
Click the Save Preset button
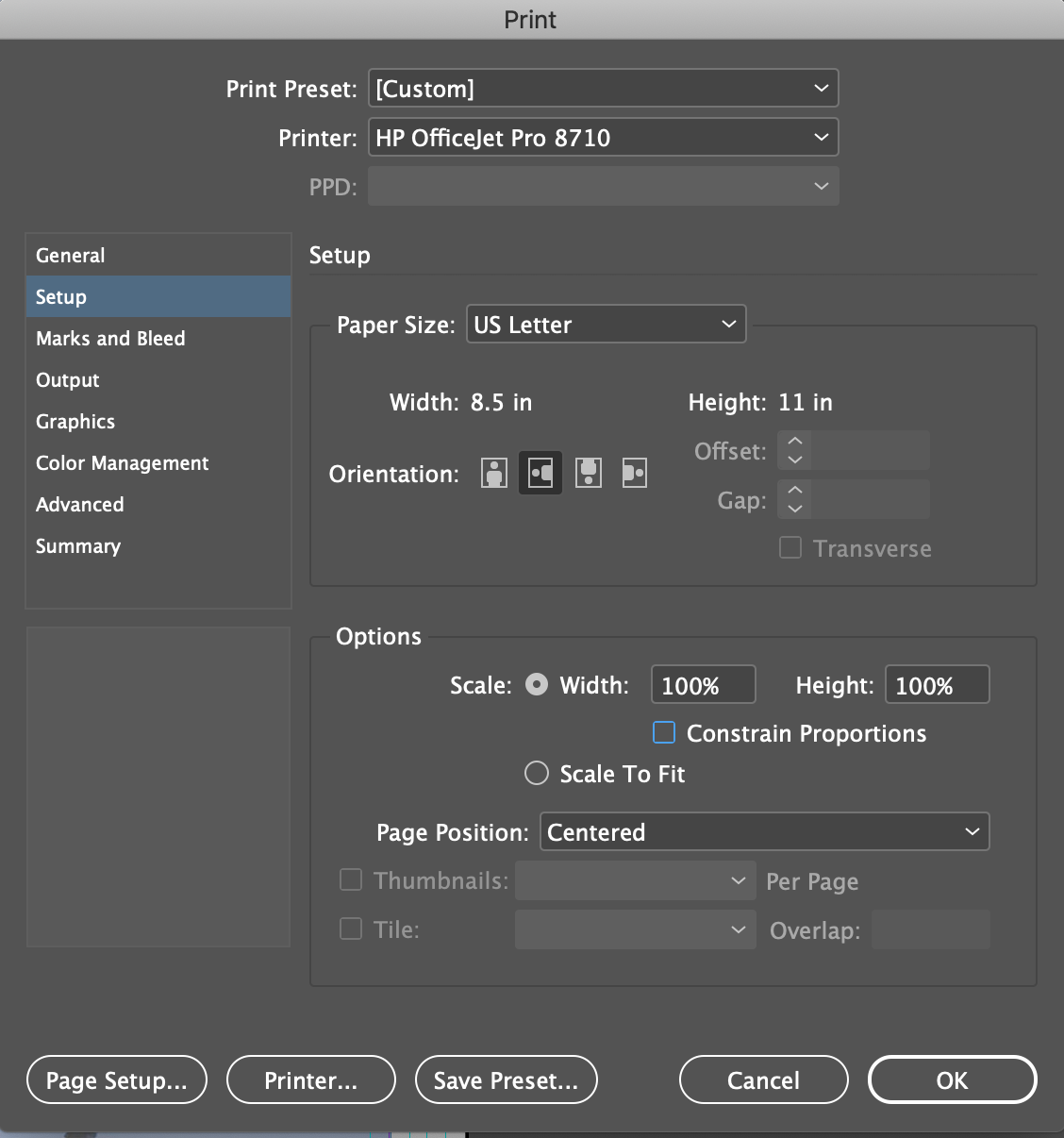tap(506, 1079)
